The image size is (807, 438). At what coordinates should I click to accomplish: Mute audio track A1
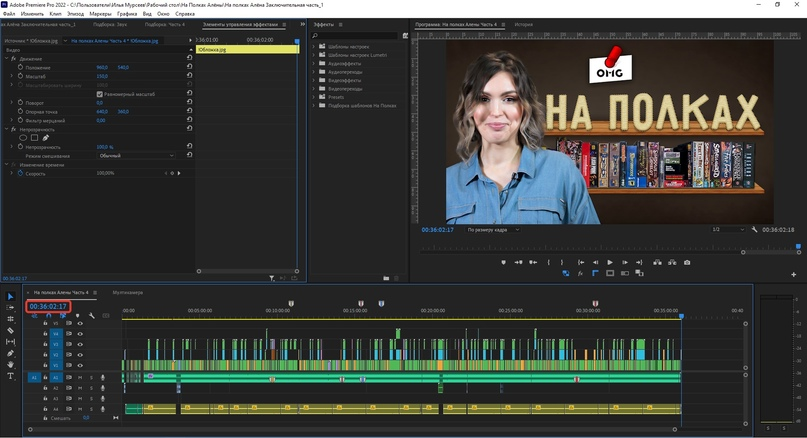(80, 378)
